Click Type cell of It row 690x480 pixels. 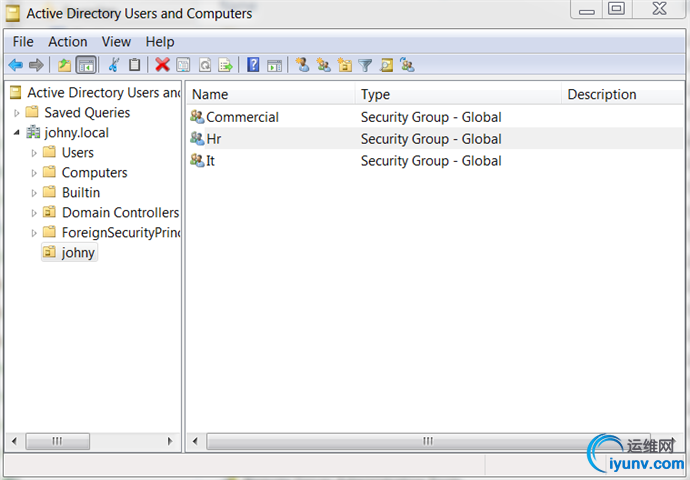(431, 161)
